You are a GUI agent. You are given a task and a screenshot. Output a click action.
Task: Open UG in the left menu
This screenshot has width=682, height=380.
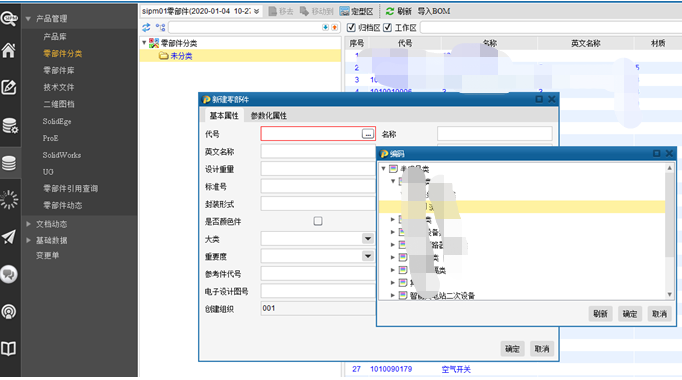pyautogui.click(x=48, y=172)
